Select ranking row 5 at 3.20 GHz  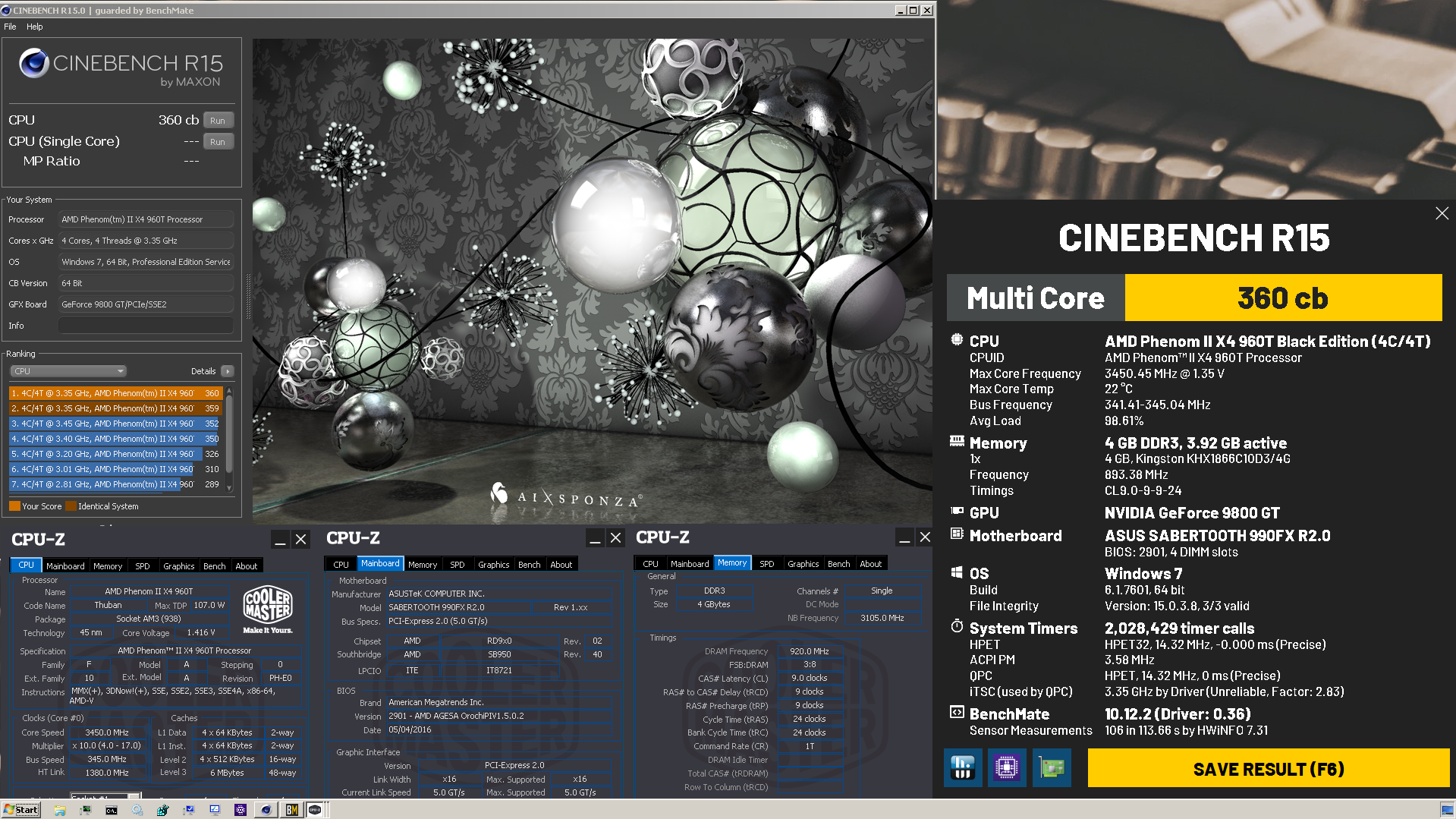click(115, 454)
